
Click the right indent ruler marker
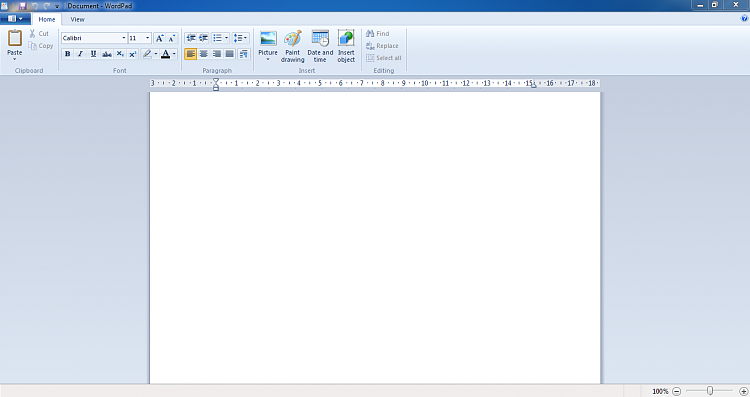(533, 85)
